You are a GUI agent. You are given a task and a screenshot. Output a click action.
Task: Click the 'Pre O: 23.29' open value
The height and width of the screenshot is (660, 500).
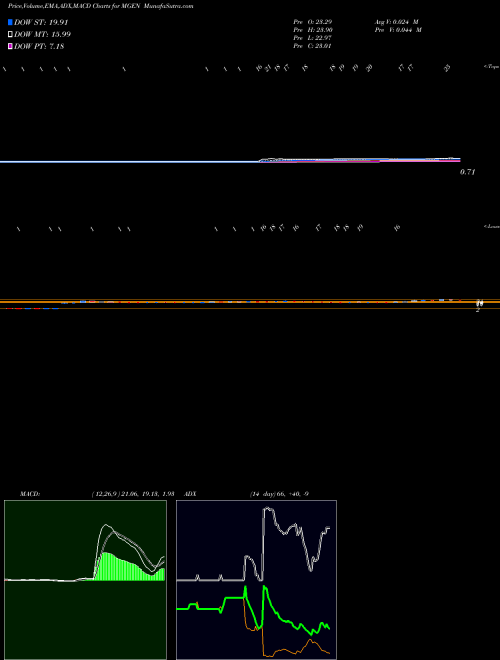tap(312, 21)
